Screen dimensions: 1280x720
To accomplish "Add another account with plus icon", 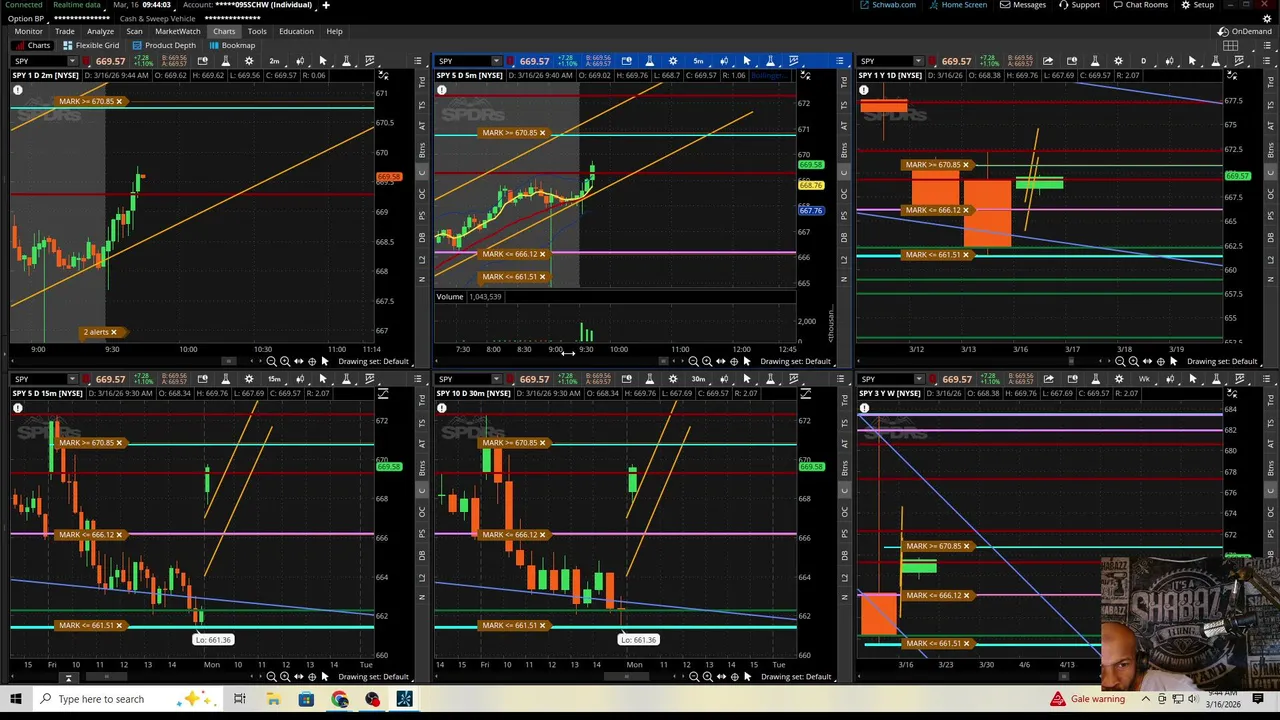I will 325,5.
